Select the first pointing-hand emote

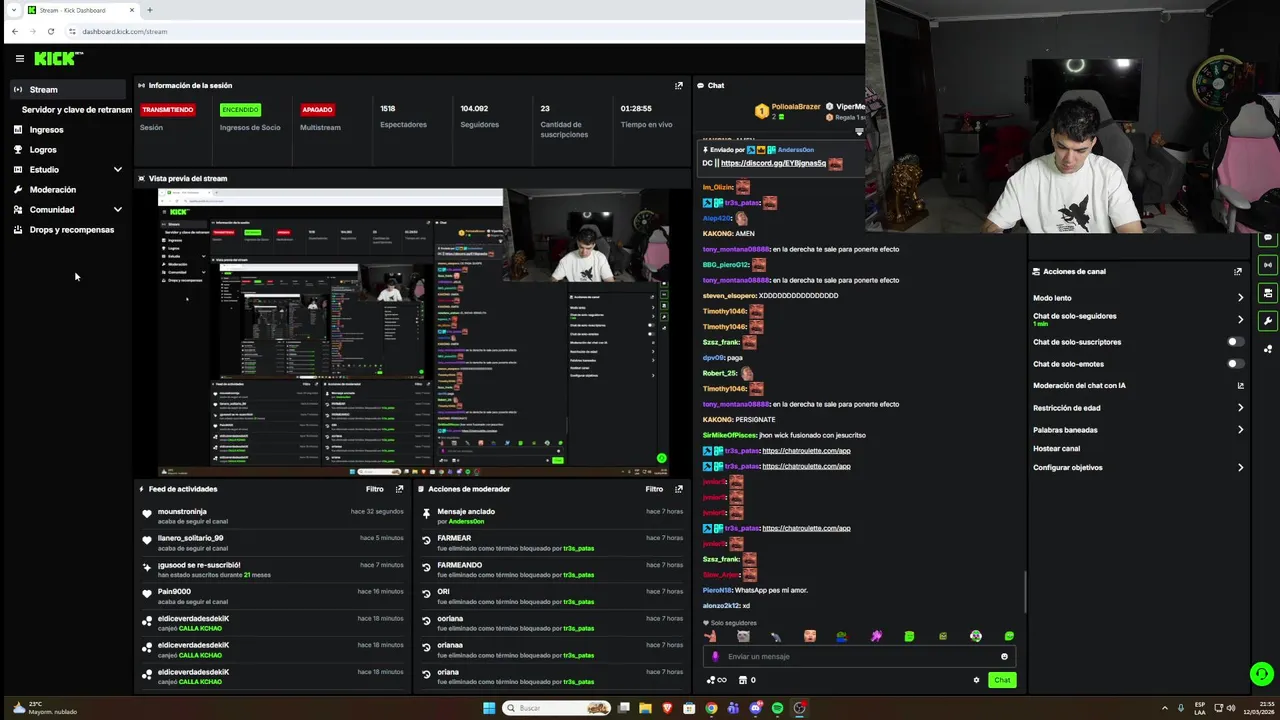[710, 636]
